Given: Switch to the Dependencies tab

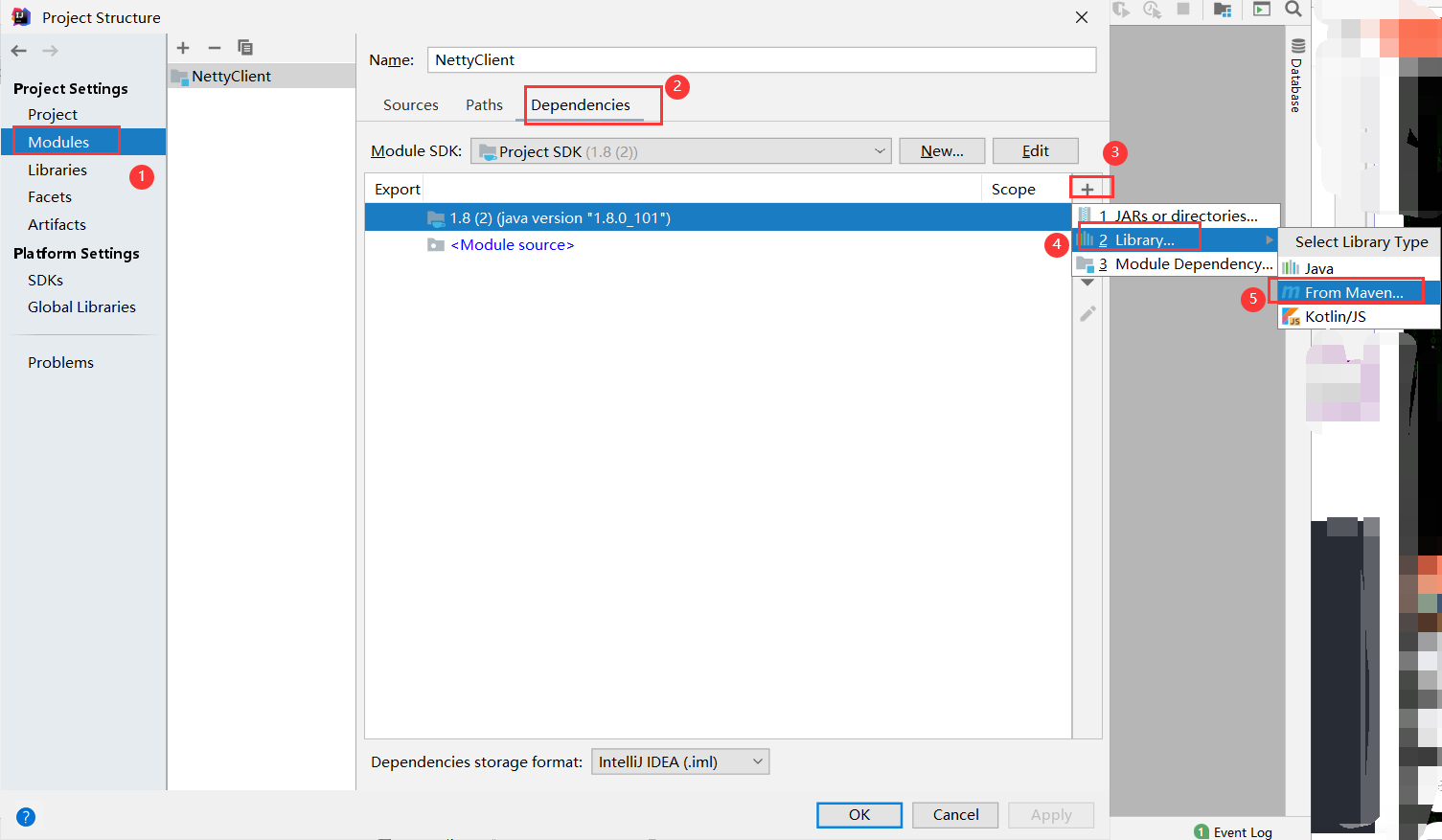Looking at the screenshot, I should click(x=581, y=105).
